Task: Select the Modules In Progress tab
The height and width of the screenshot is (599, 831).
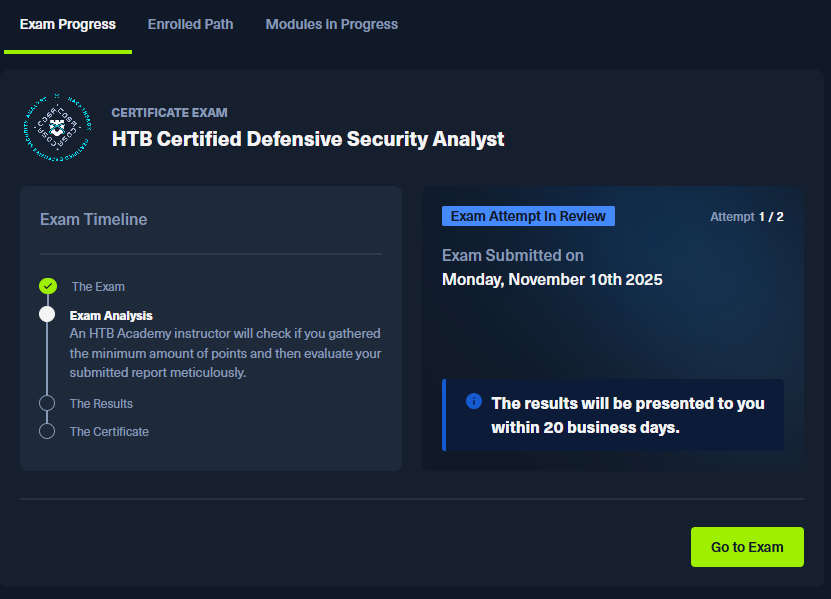Action: click(331, 24)
